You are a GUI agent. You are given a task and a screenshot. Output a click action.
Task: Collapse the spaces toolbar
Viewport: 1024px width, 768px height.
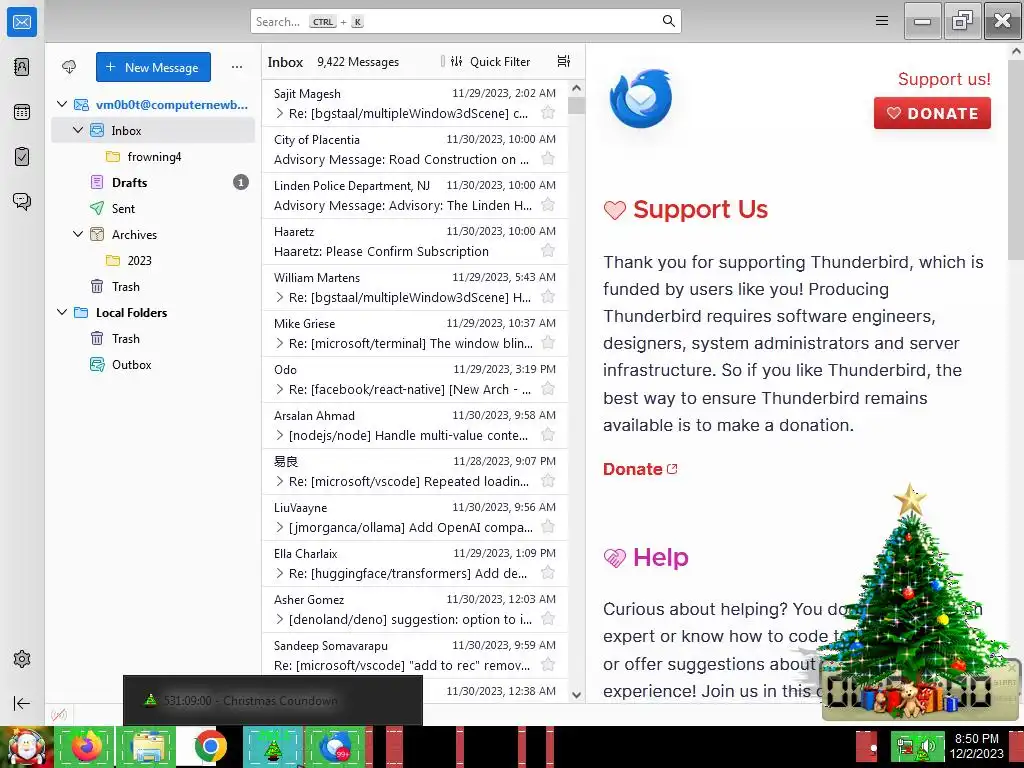tap(22, 703)
